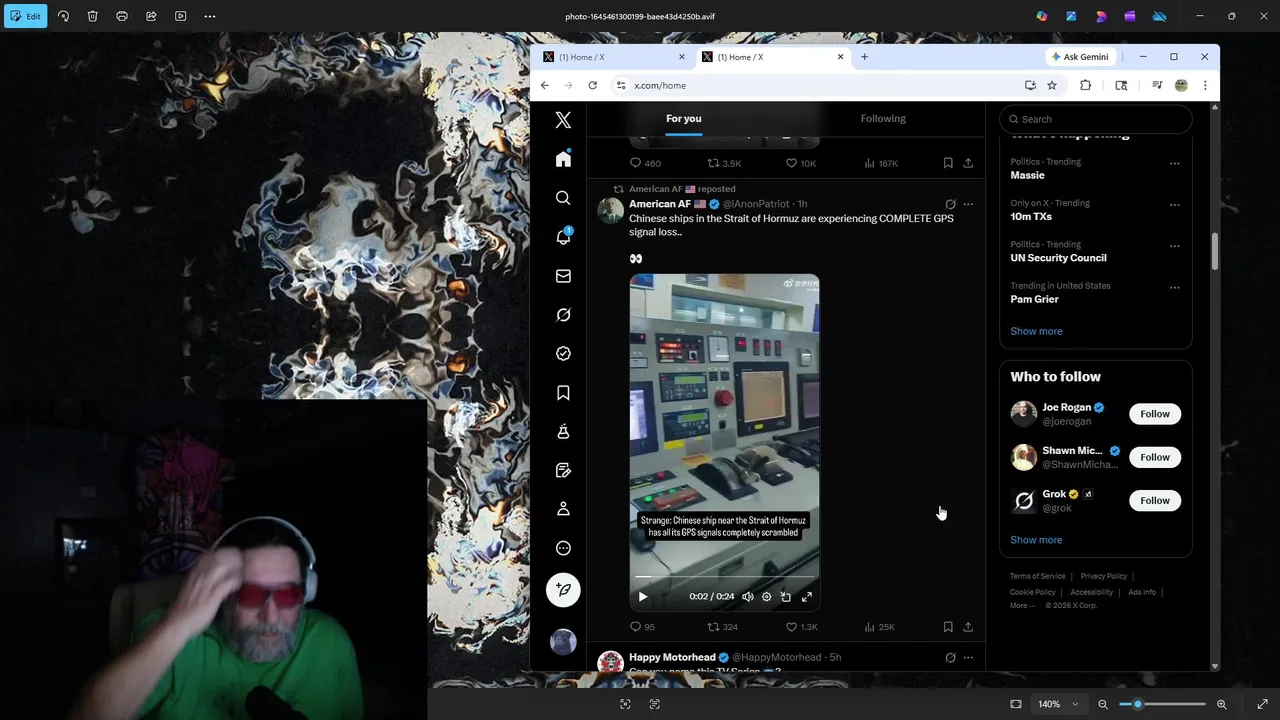
Task: Open Messages envelope in X sidebar
Action: [563, 276]
